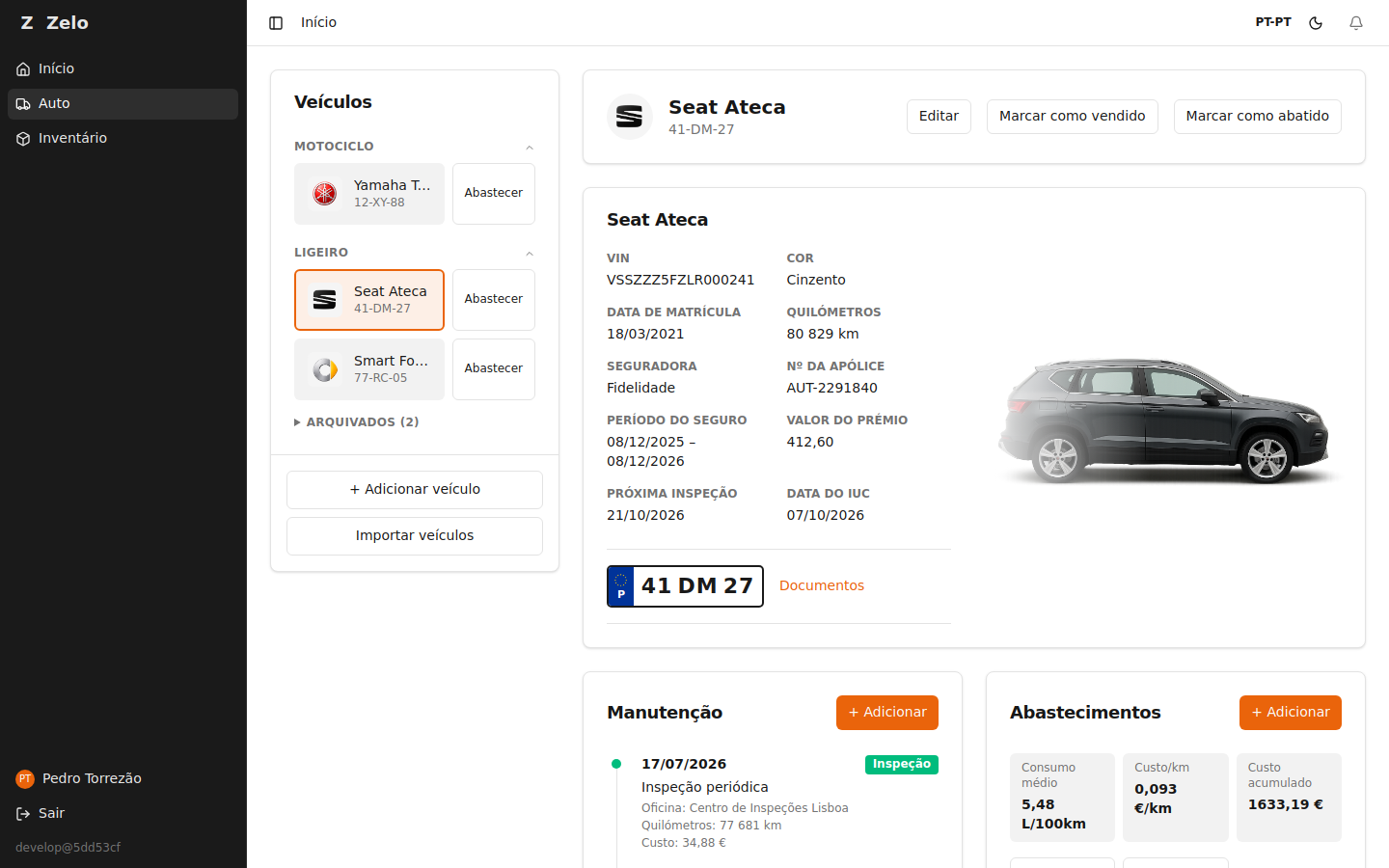Click Marcar como vendido
Screen dimensions: 1389x868
tap(1073, 117)
